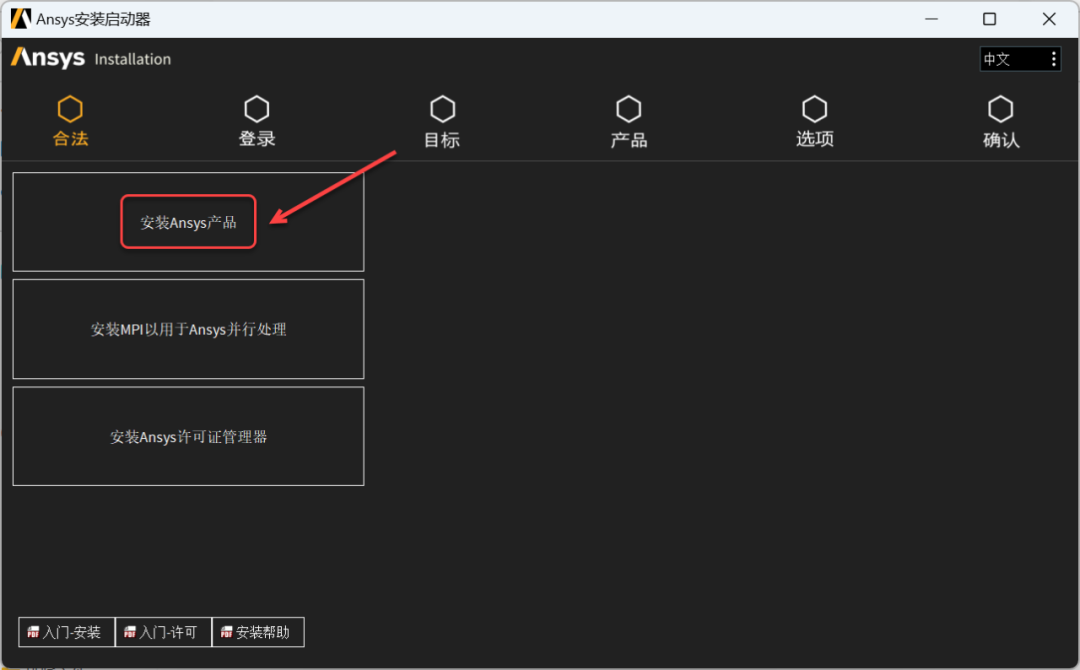The width and height of the screenshot is (1080, 670).
Task: Open the 入门-许可 PDF guide
Action: 163,632
